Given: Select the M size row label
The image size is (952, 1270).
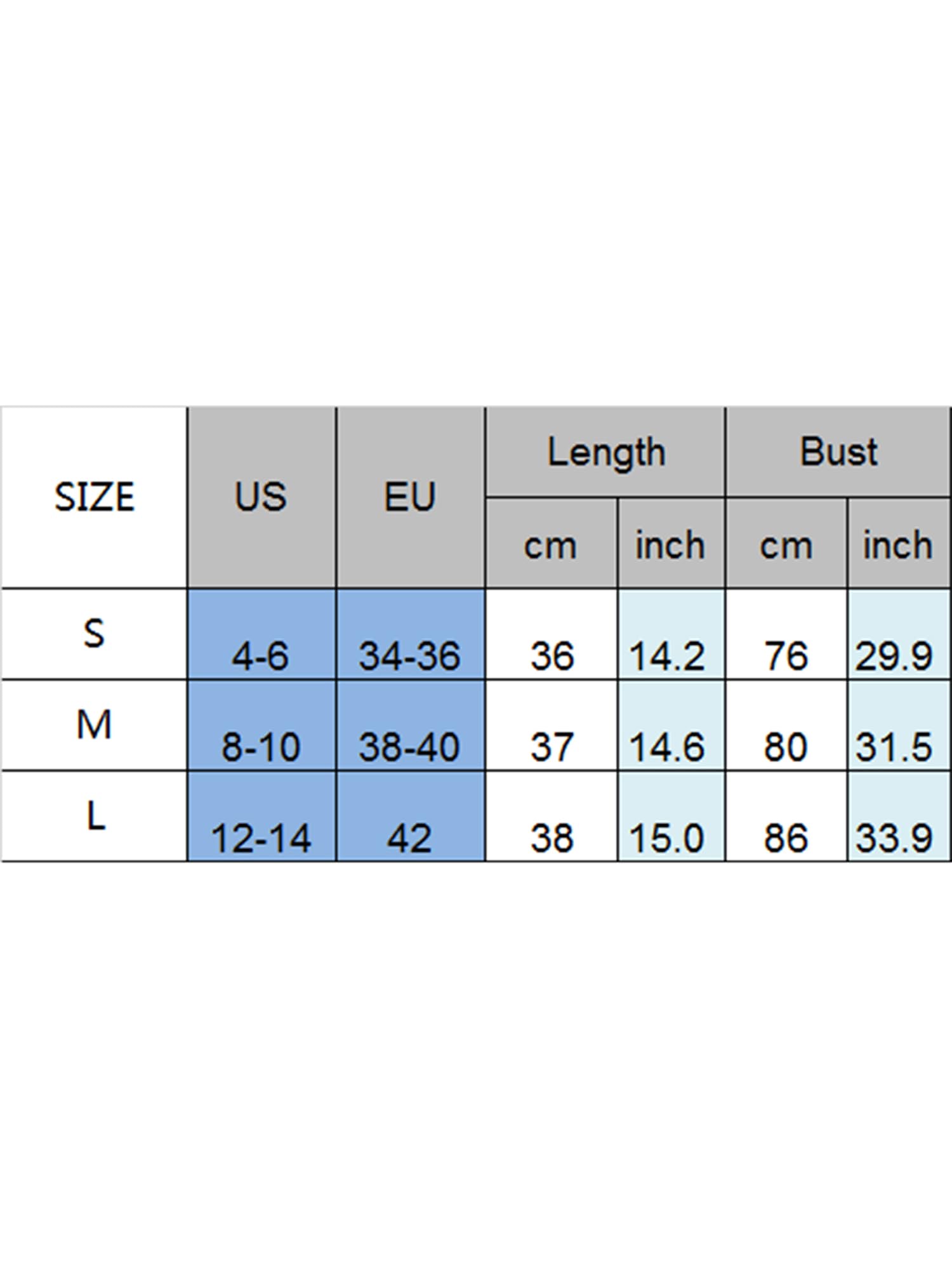Looking at the screenshot, I should pyautogui.click(x=94, y=725).
